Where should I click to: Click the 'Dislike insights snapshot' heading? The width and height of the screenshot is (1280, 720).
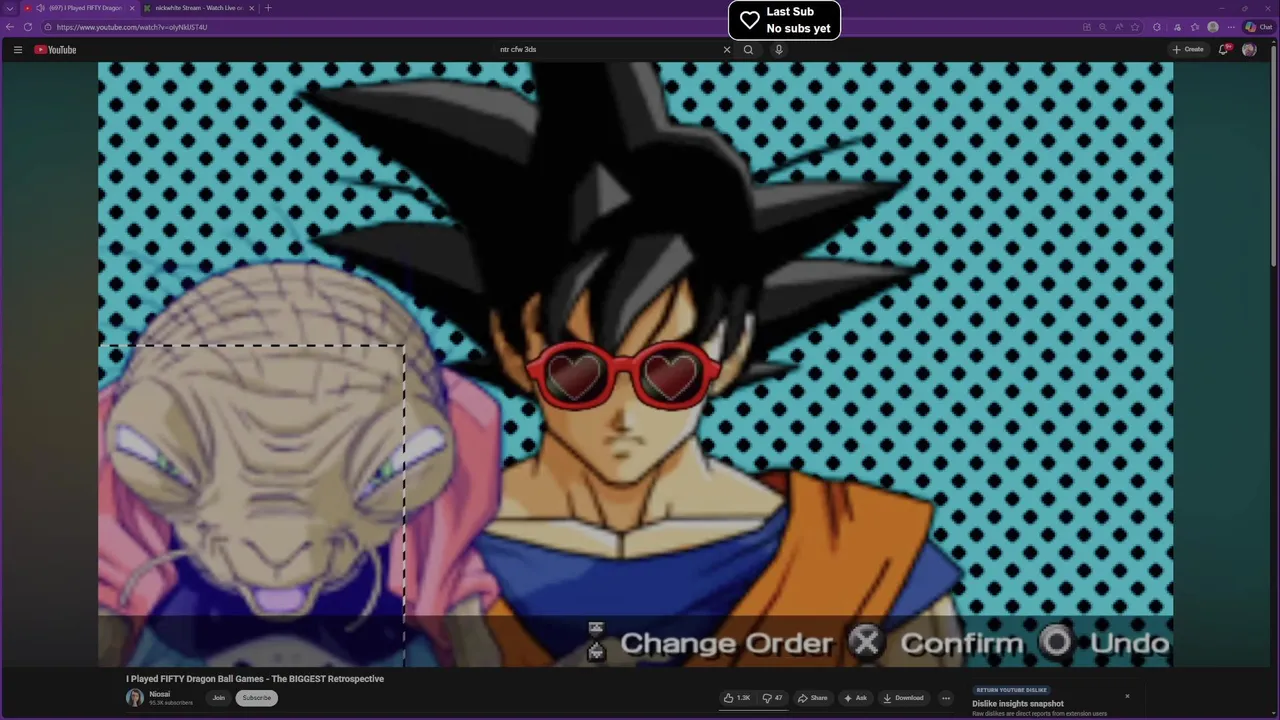1018,704
